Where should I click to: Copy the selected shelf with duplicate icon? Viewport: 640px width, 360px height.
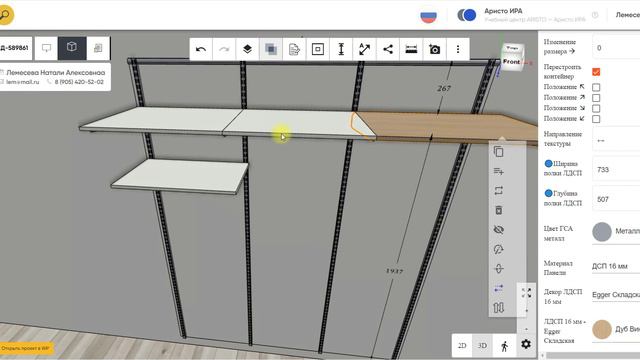[x=498, y=152]
